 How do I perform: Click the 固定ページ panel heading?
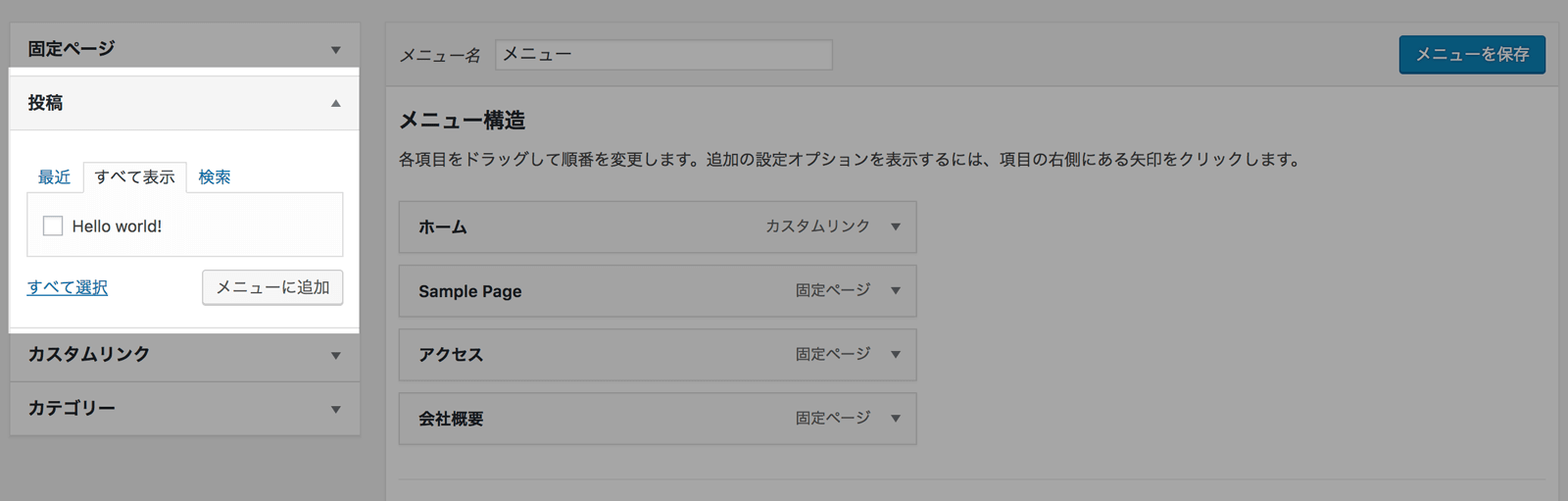click(72, 49)
